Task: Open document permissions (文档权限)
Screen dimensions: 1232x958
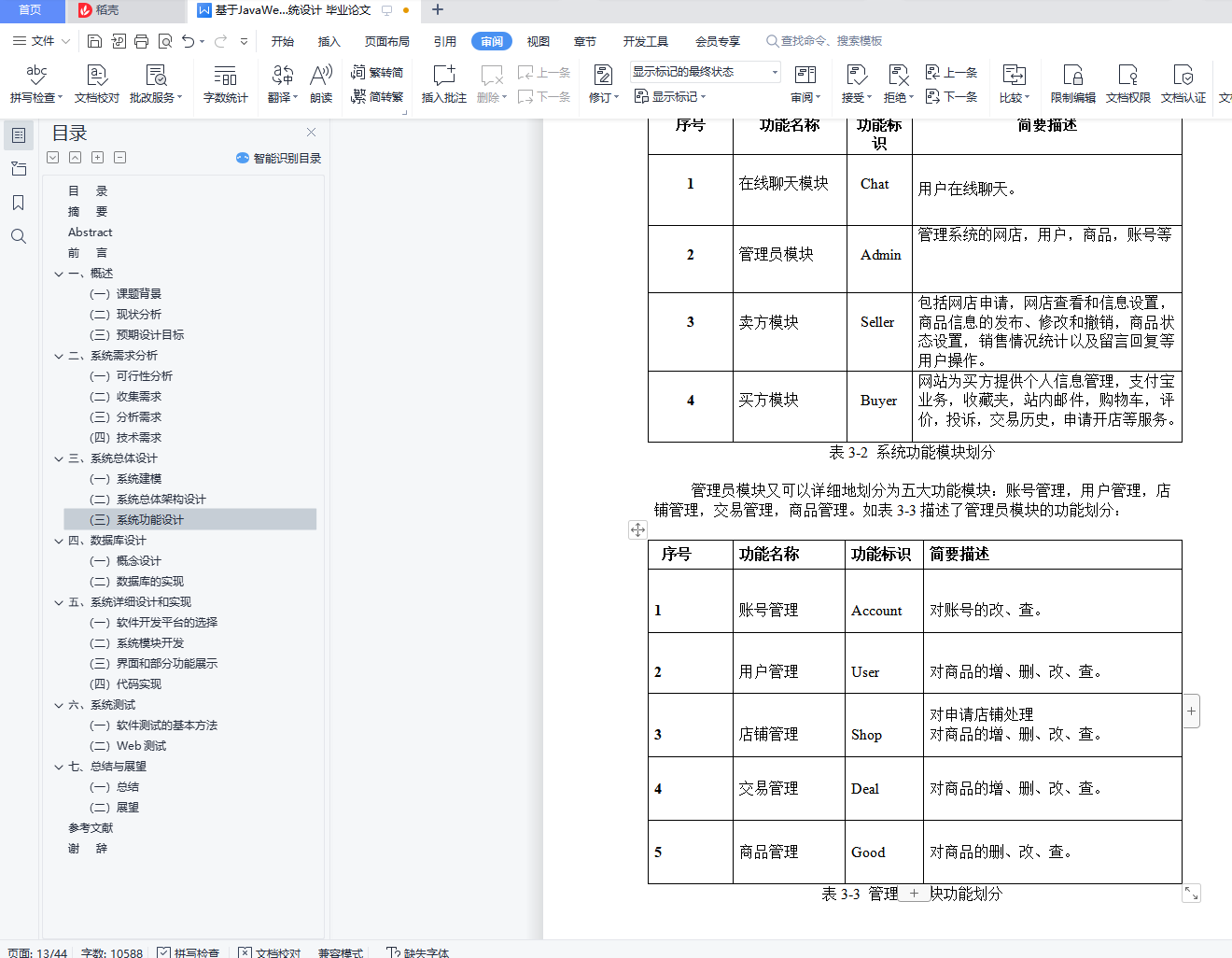Action: [1128, 83]
